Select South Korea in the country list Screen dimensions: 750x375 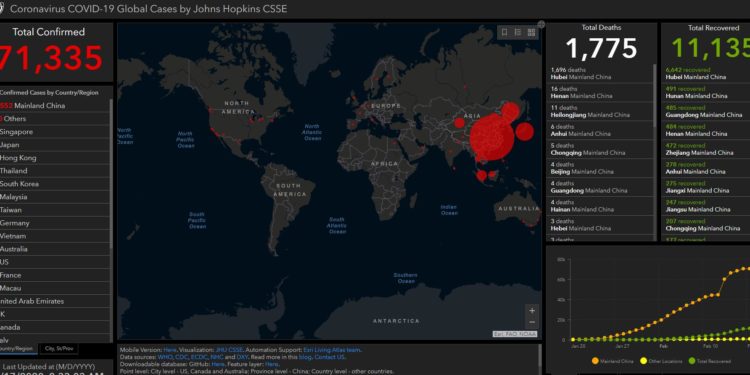tap(55, 184)
